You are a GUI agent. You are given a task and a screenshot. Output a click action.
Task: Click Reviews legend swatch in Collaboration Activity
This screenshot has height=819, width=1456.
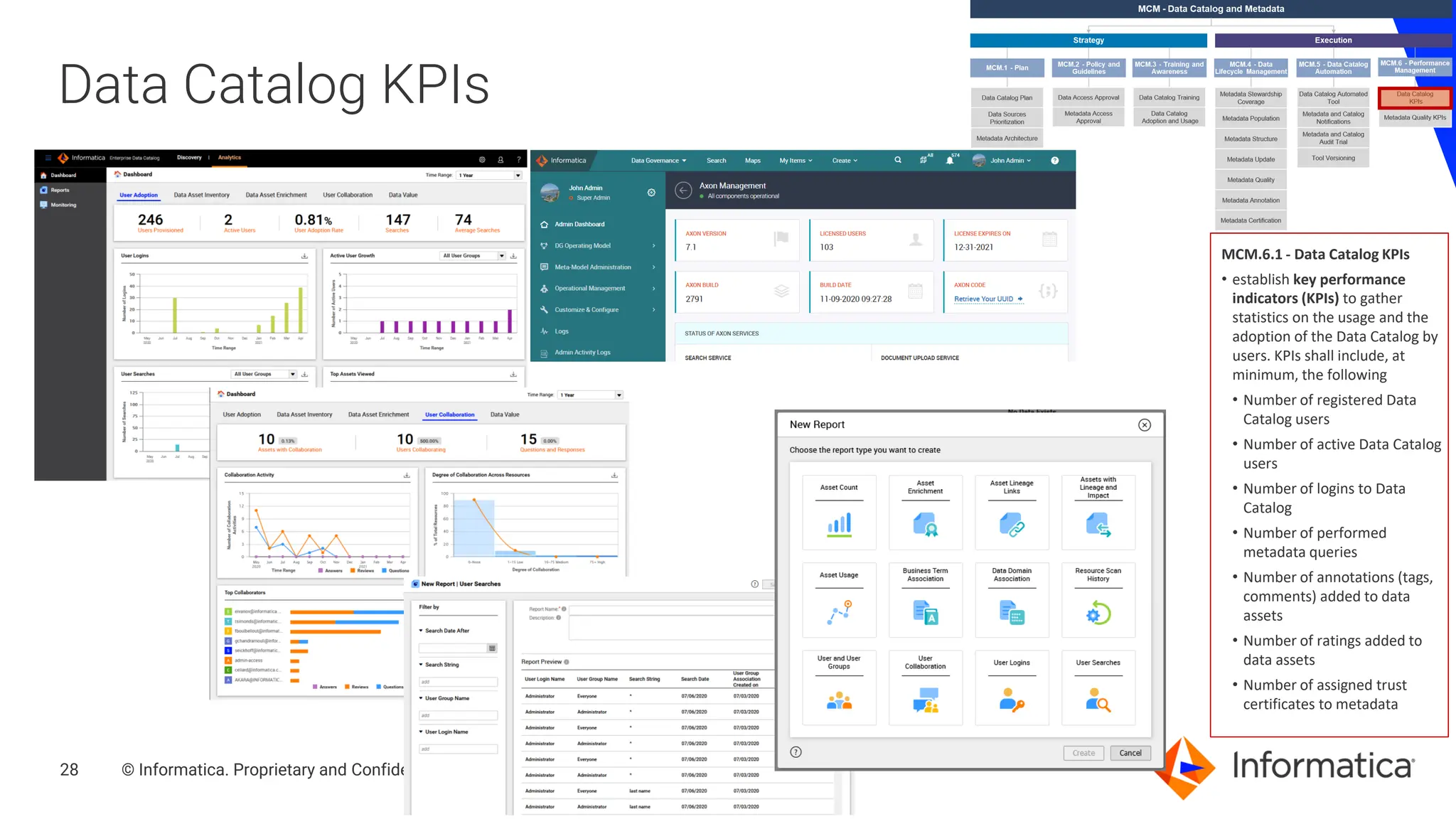coord(353,570)
